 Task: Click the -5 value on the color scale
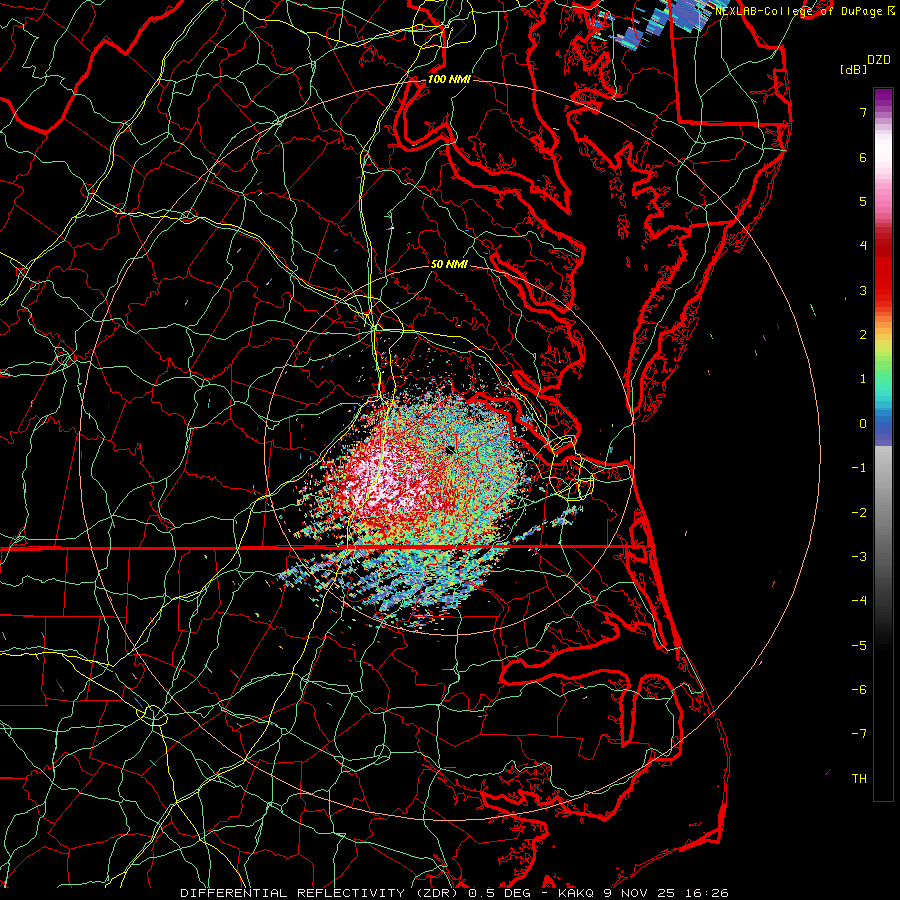click(x=859, y=646)
